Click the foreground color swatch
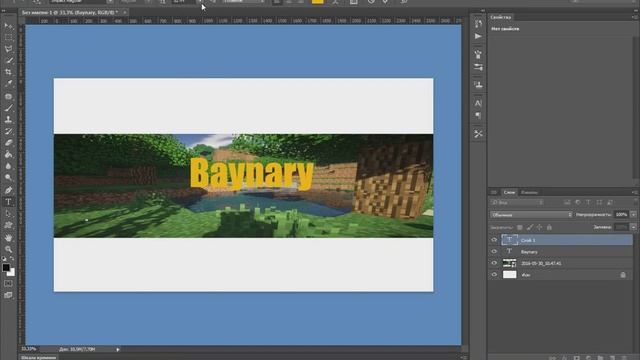Viewport: 640px width, 360px height. [6, 268]
